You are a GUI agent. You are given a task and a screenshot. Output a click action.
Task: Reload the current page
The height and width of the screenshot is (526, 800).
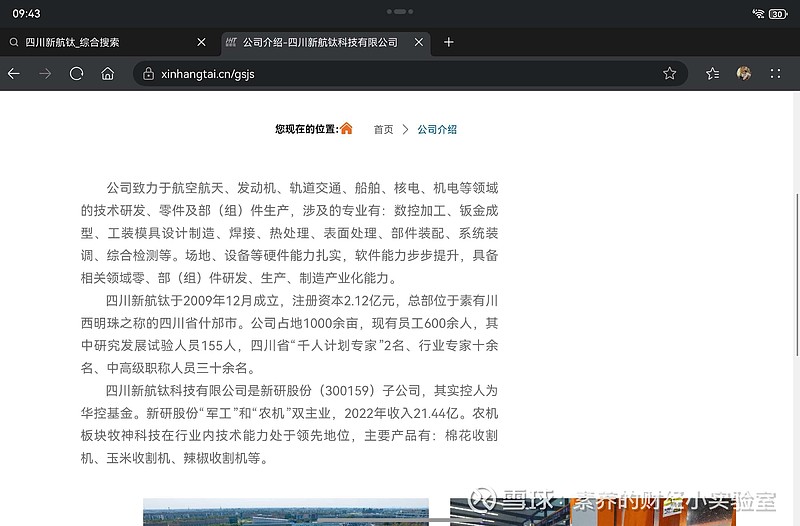tap(77, 74)
